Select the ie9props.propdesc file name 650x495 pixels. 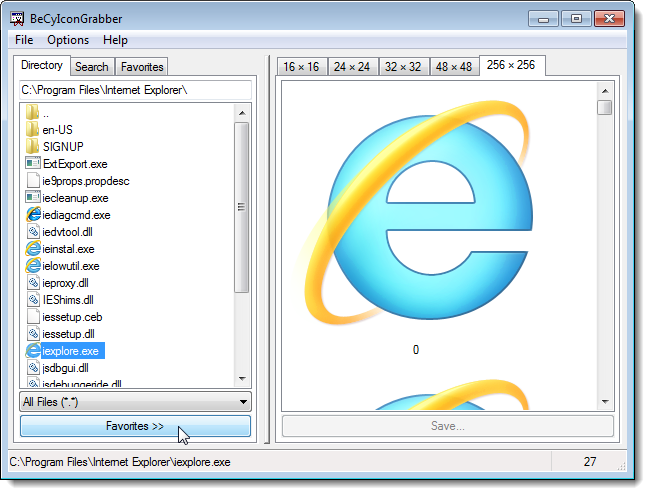point(86,181)
